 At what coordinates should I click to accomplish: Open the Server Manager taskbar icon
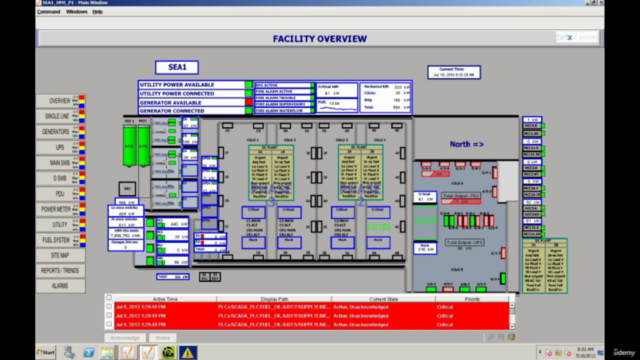[69, 352]
